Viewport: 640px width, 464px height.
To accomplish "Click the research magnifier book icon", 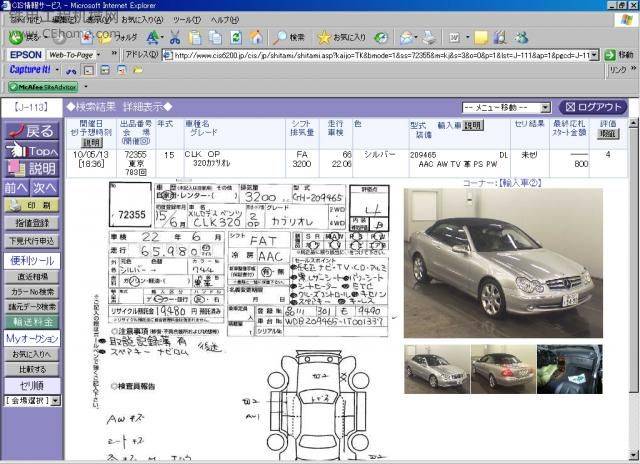I will pos(500,38).
